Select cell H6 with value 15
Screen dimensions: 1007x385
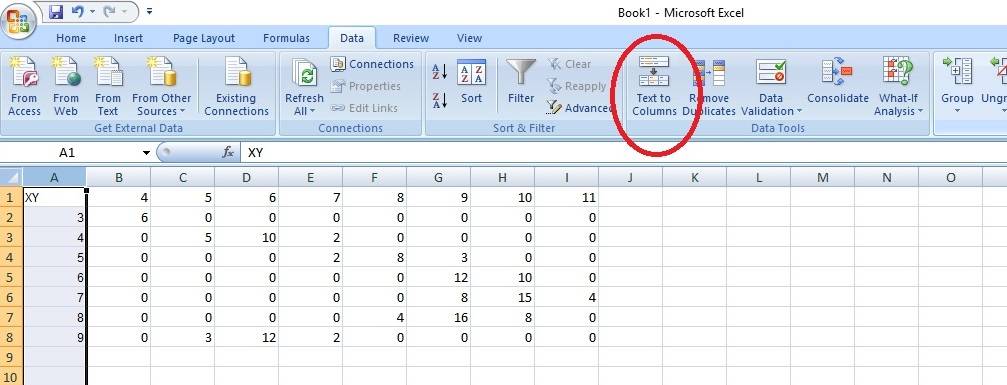502,297
